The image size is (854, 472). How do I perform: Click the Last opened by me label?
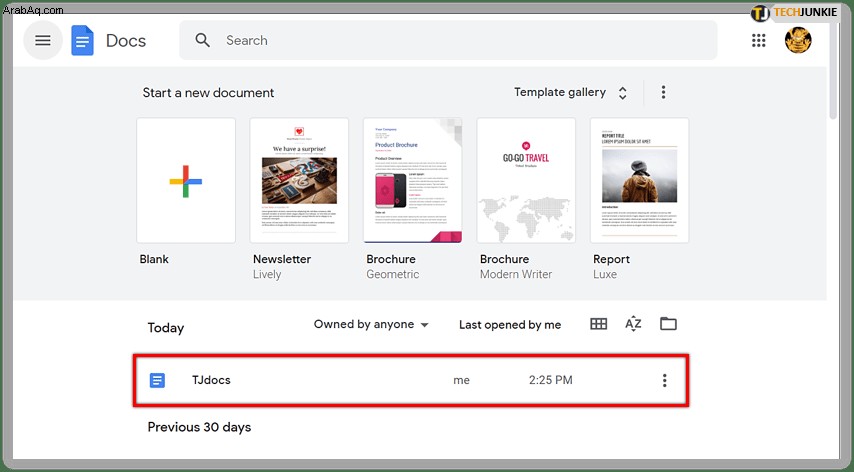510,325
